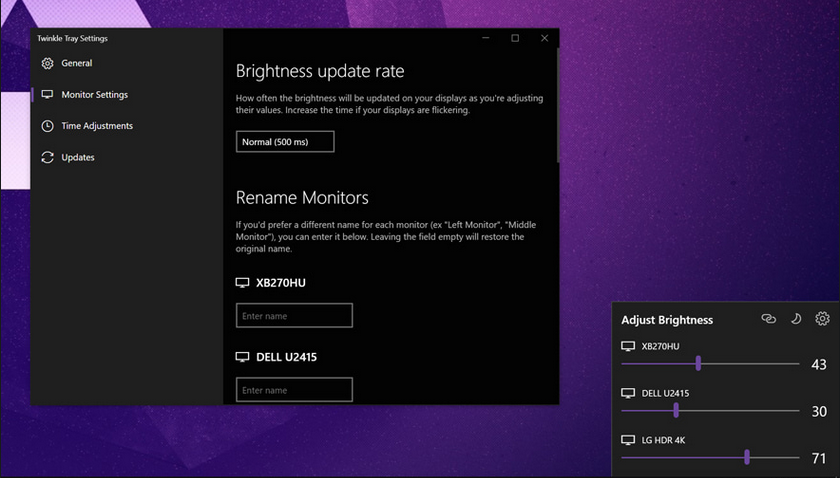Click the Time Adjustments clock icon

tap(48, 126)
